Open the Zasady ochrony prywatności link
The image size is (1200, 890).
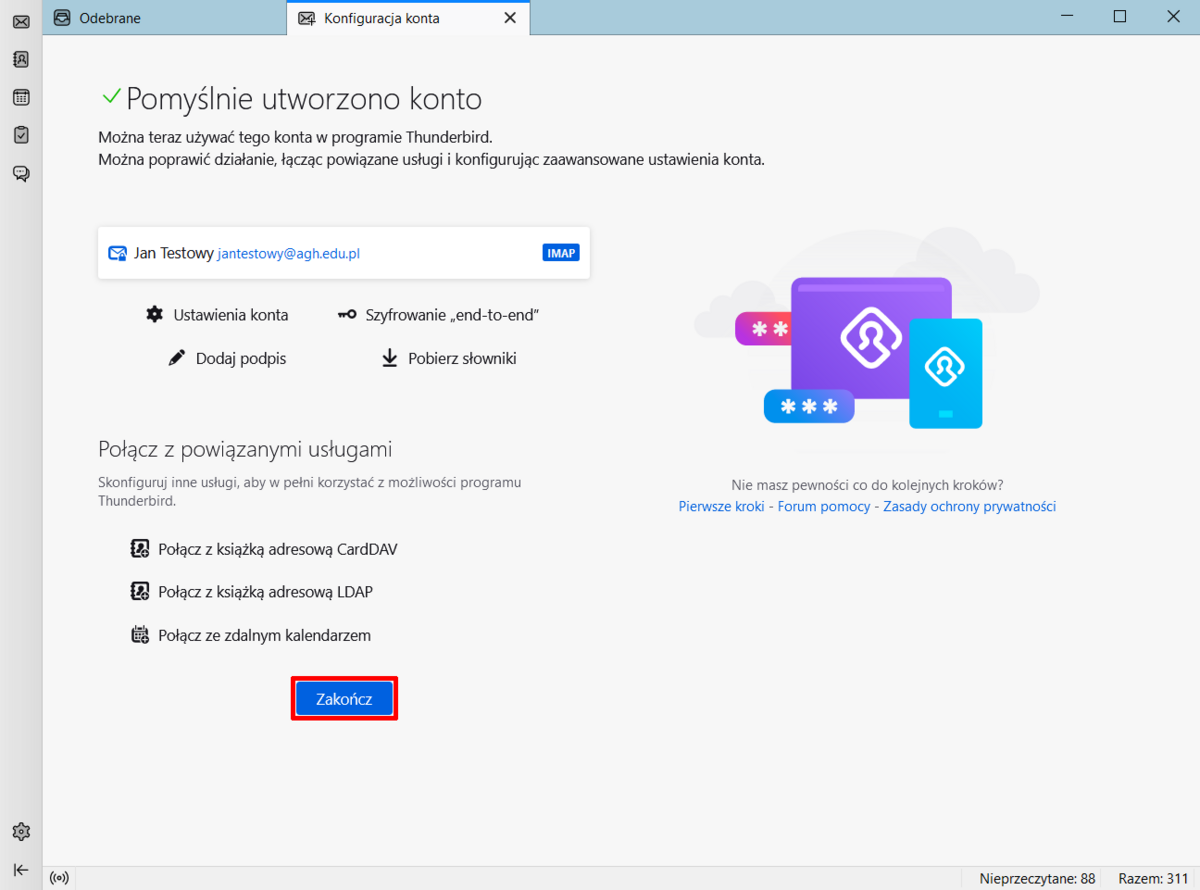(969, 506)
